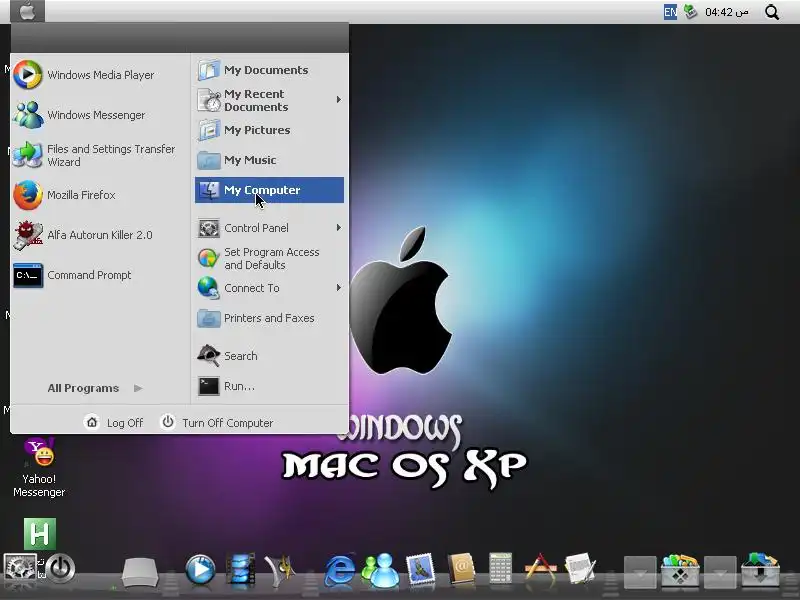
Task: Click the grey stack placeholder before downloads box
Action: 720,572
